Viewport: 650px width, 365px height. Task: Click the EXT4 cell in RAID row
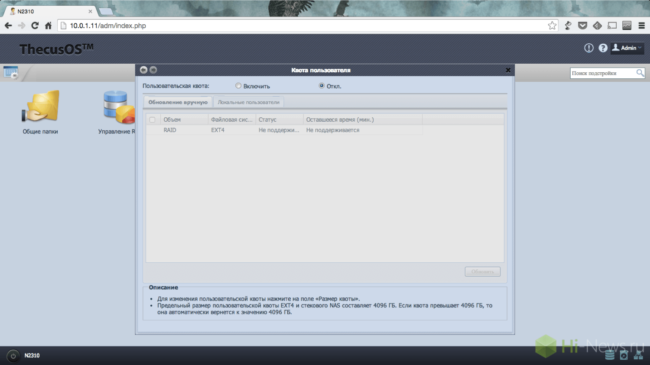point(218,130)
